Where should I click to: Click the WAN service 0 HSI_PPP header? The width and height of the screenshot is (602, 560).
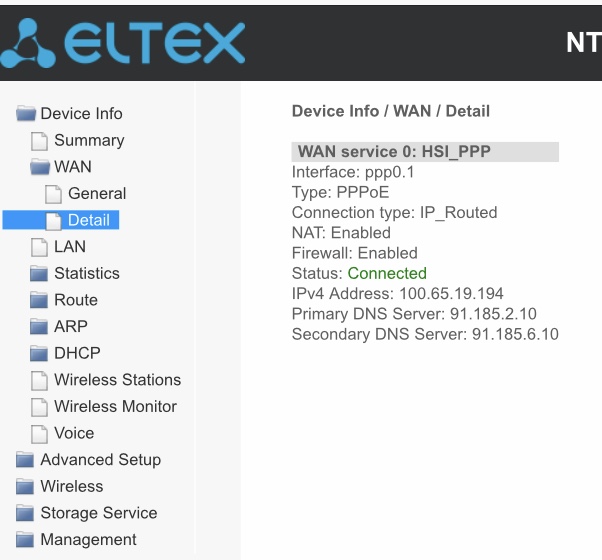coord(425,152)
